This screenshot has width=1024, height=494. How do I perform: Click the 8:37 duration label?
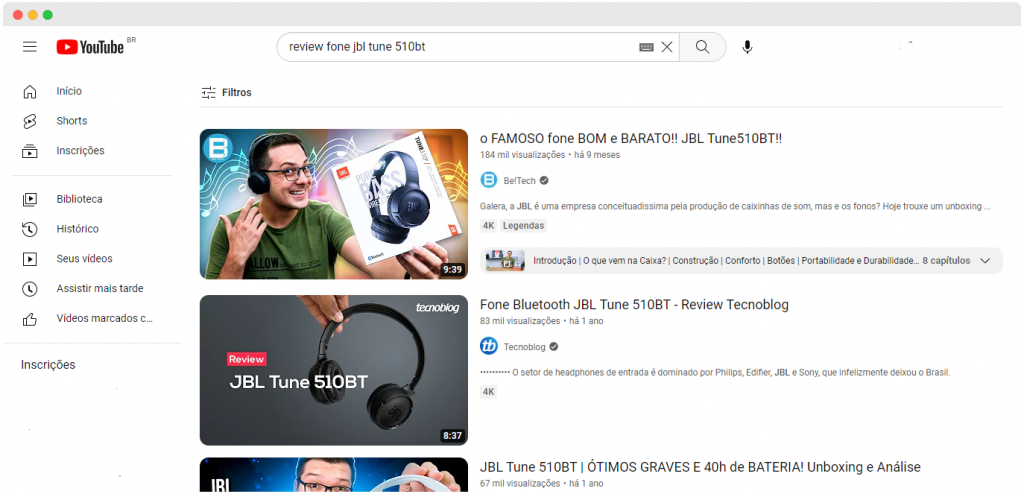click(452, 435)
